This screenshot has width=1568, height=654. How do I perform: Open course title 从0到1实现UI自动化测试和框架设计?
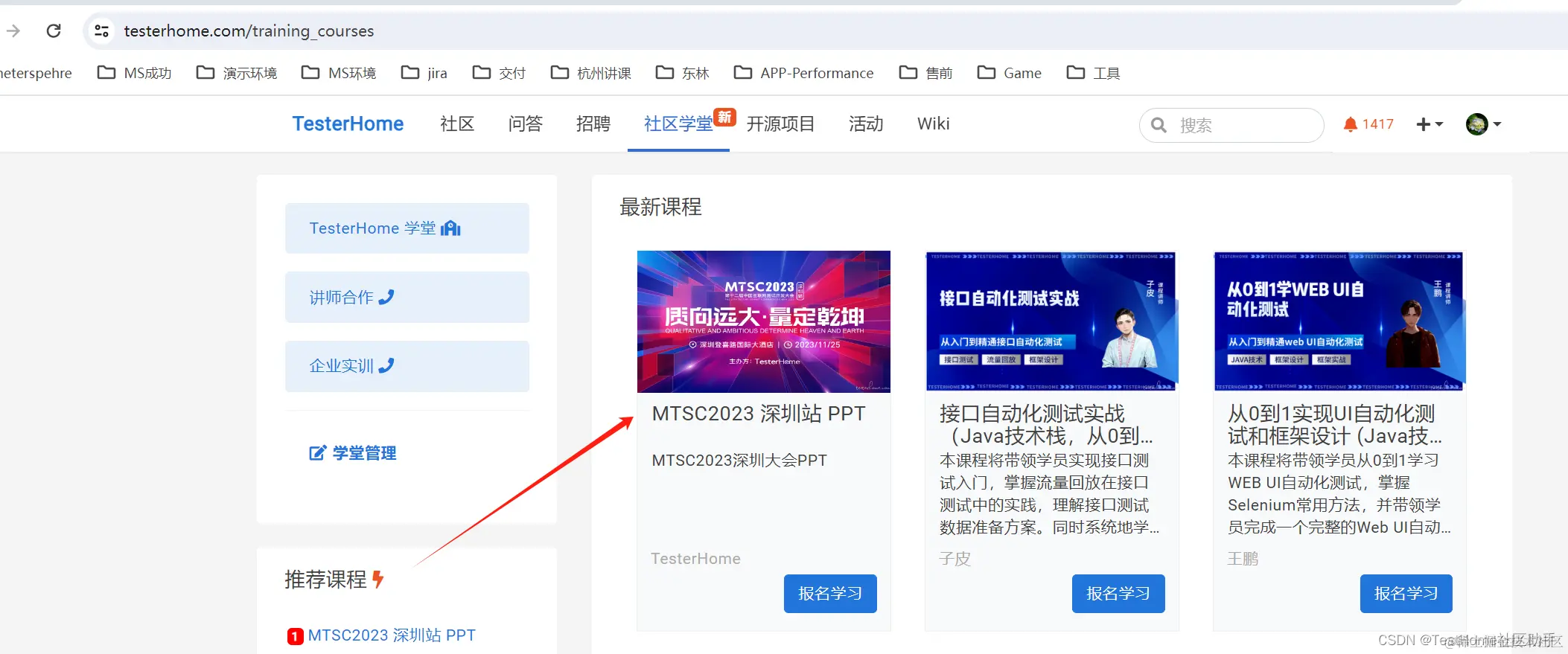(1335, 425)
